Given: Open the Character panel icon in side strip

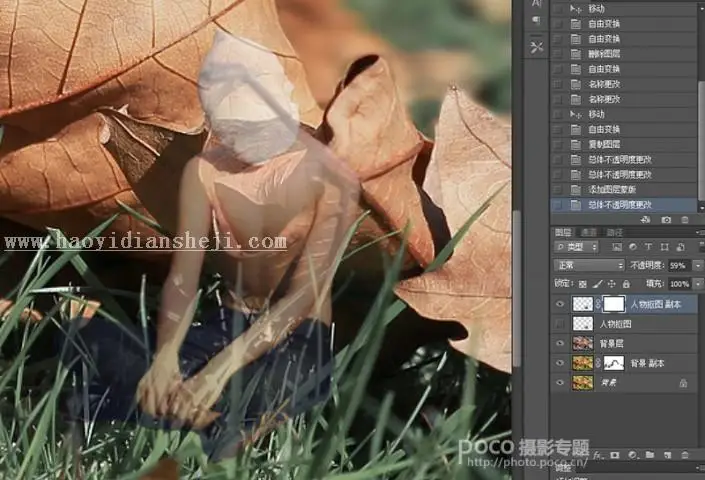Looking at the screenshot, I should (x=537, y=3).
